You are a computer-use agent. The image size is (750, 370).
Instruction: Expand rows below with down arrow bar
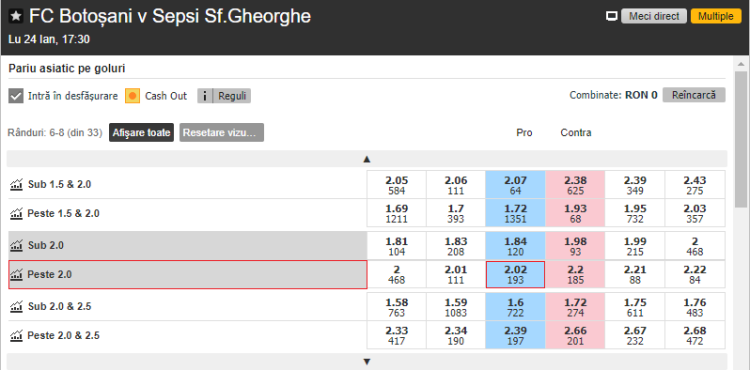tap(367, 361)
